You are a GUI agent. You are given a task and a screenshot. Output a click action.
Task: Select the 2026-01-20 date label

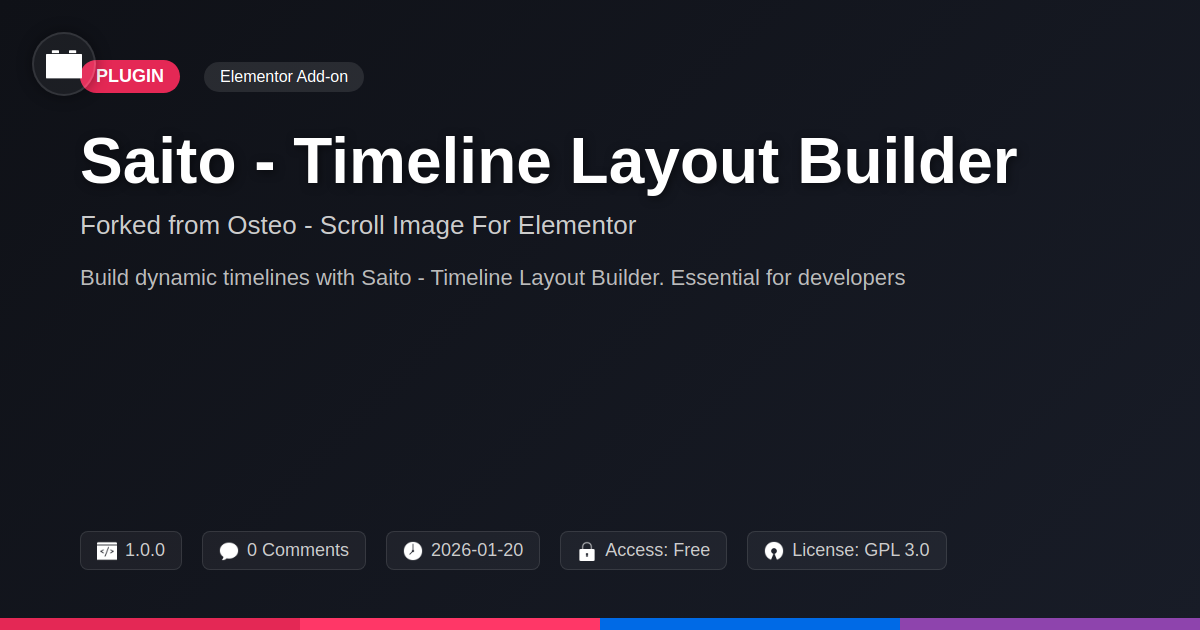click(477, 550)
